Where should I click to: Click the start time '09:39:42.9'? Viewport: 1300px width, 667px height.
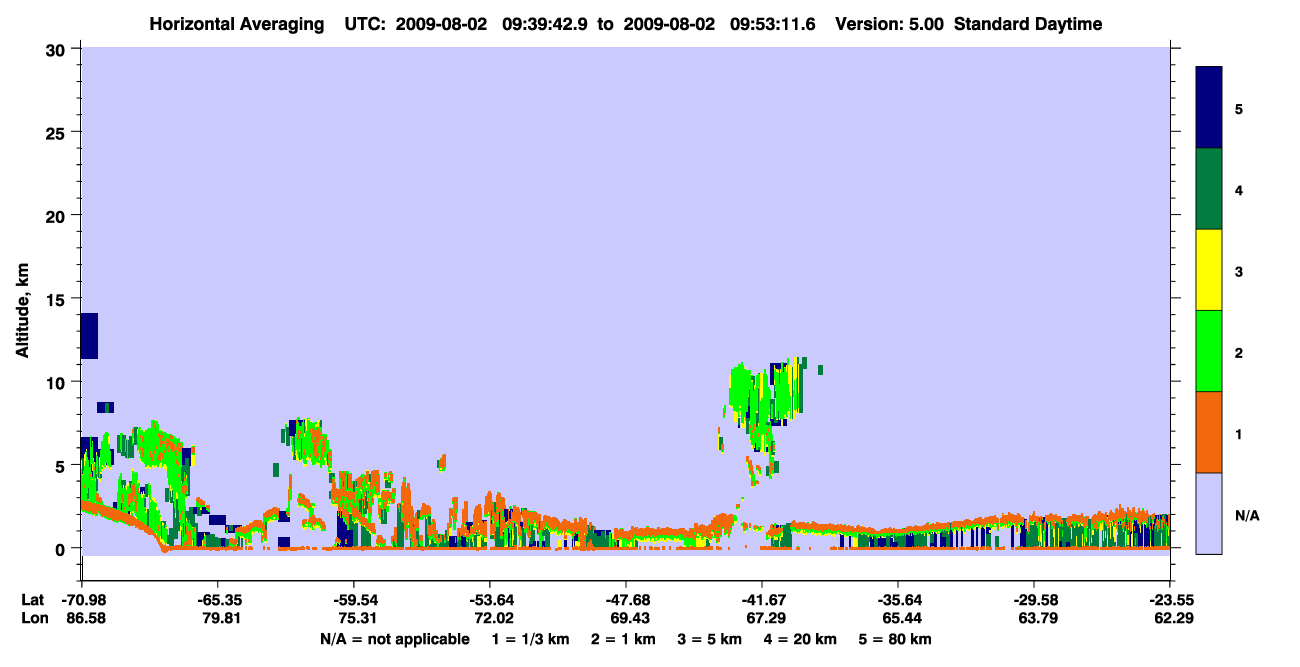point(544,24)
